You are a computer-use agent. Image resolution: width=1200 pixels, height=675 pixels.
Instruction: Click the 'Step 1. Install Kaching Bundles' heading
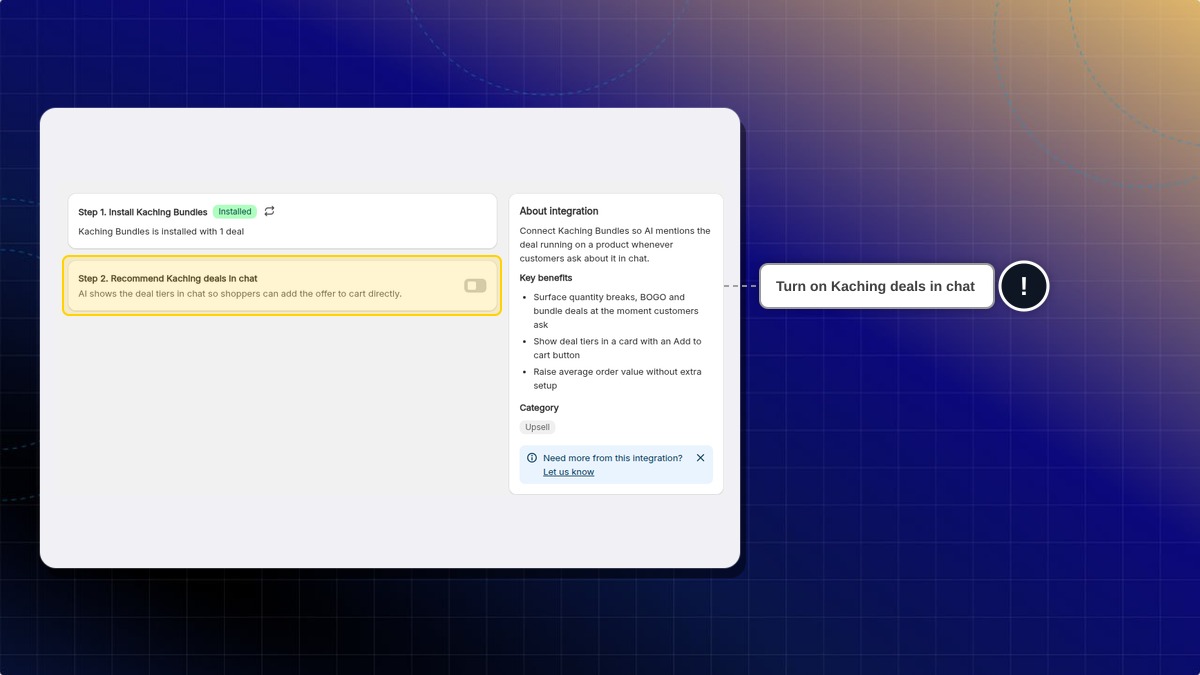[143, 212]
